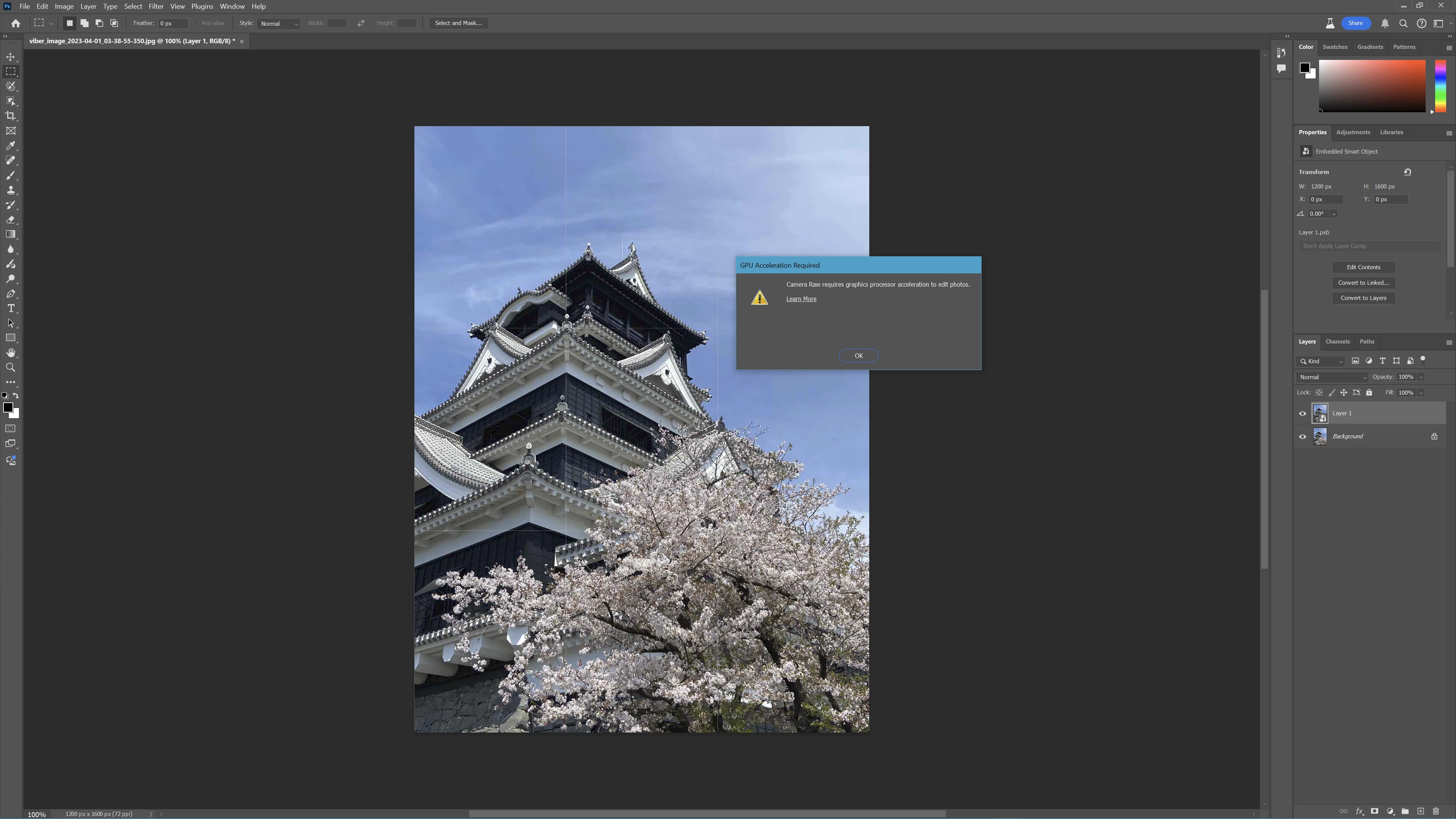Select the Gradient tool

(11, 235)
